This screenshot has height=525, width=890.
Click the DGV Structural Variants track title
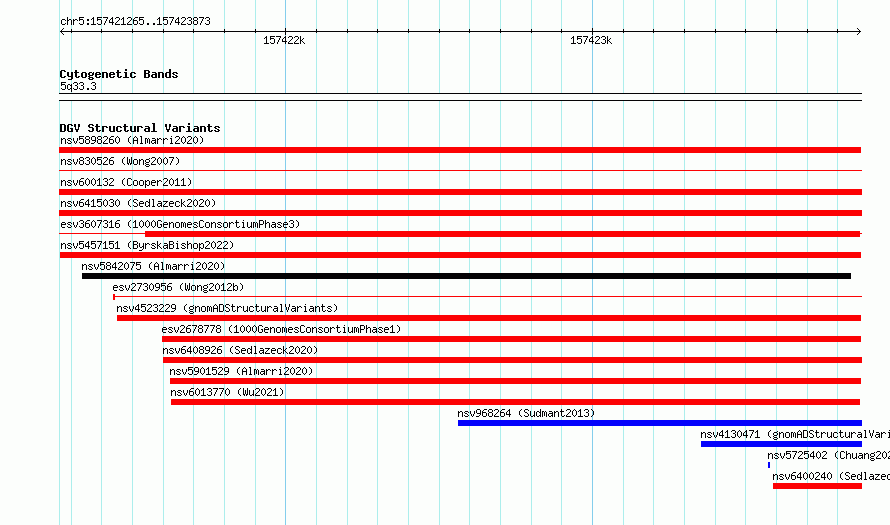[x=140, y=128]
